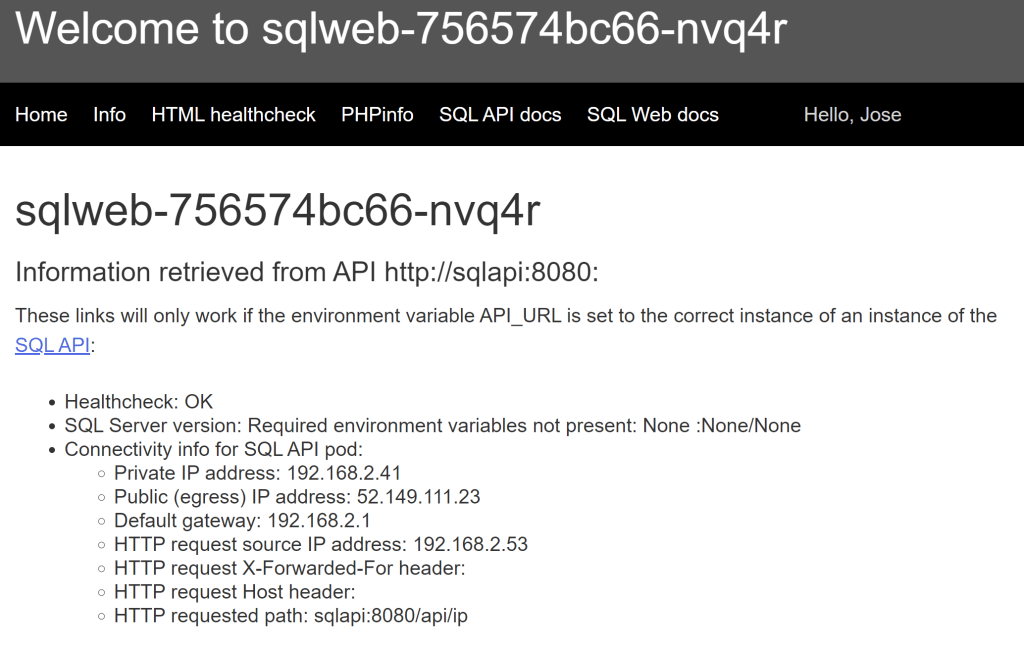1024x651 pixels.
Task: Click the SQL Server version line
Action: [432, 426]
